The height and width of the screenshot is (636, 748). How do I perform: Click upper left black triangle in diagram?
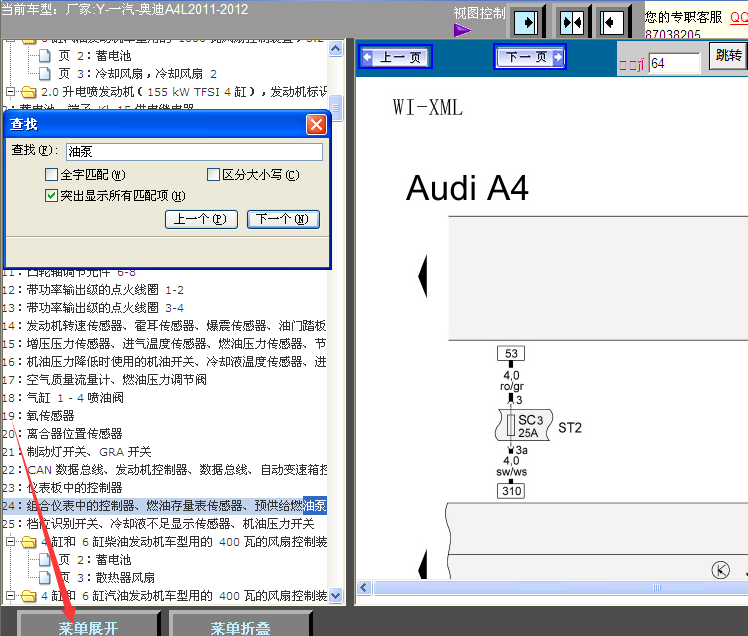(422, 276)
